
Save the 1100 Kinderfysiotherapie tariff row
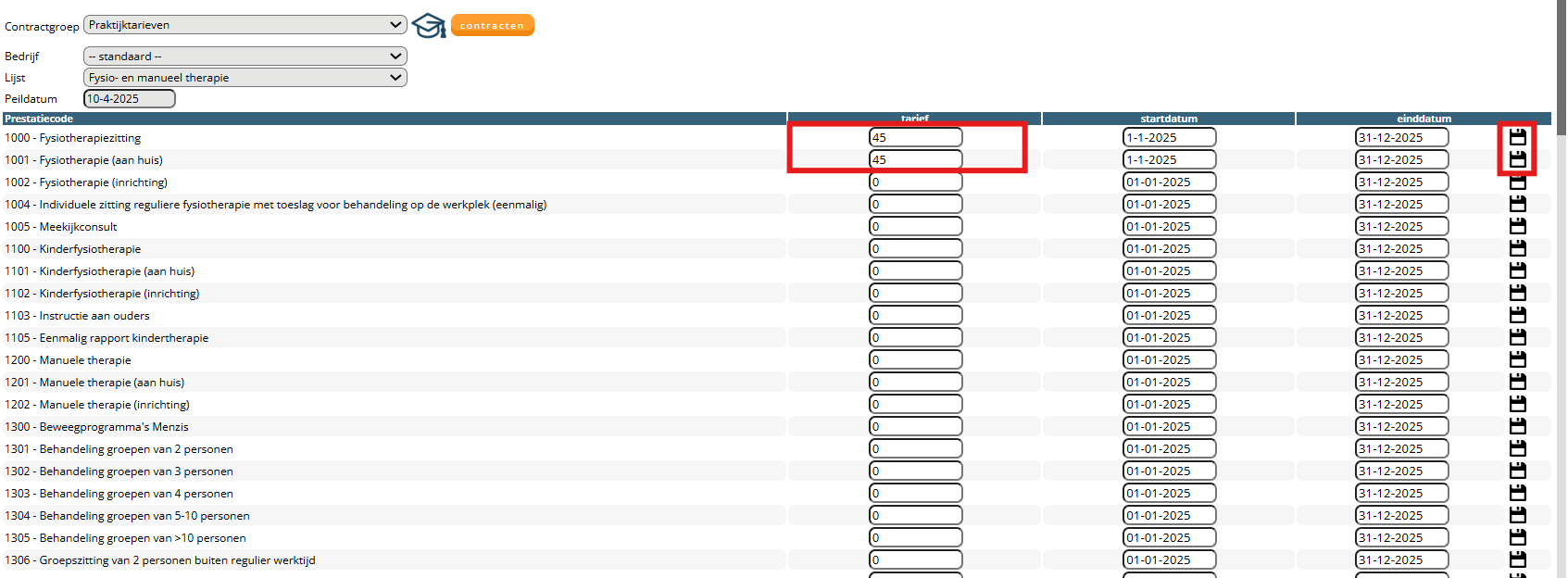tap(1517, 248)
